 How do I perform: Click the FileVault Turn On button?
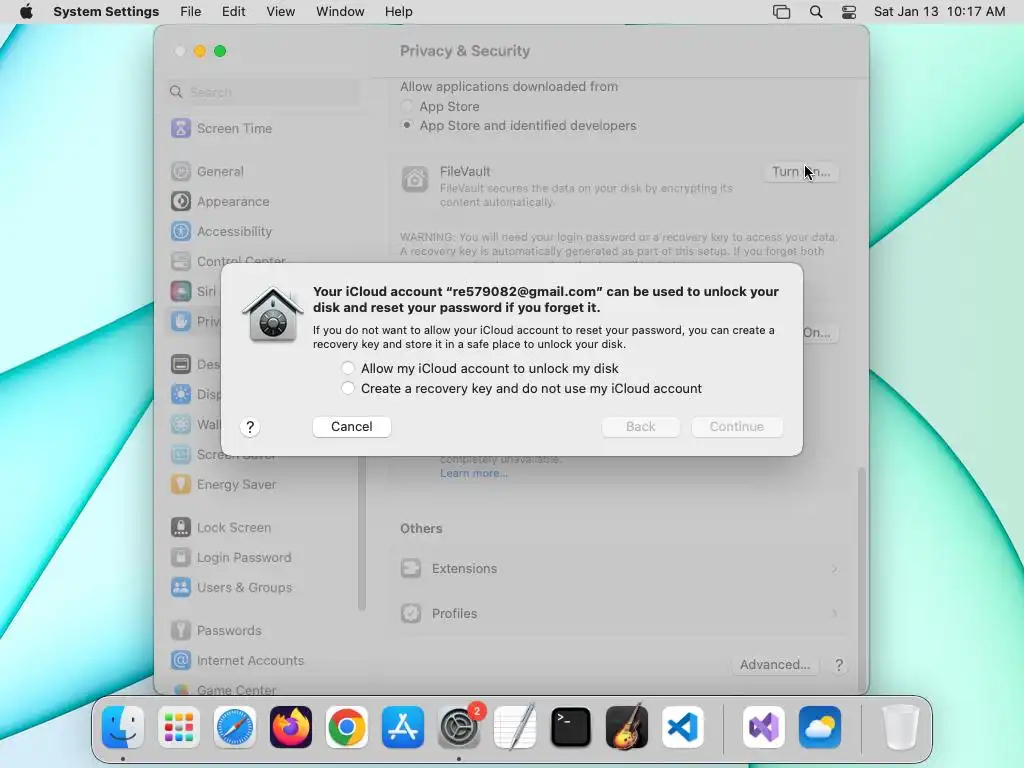click(801, 172)
